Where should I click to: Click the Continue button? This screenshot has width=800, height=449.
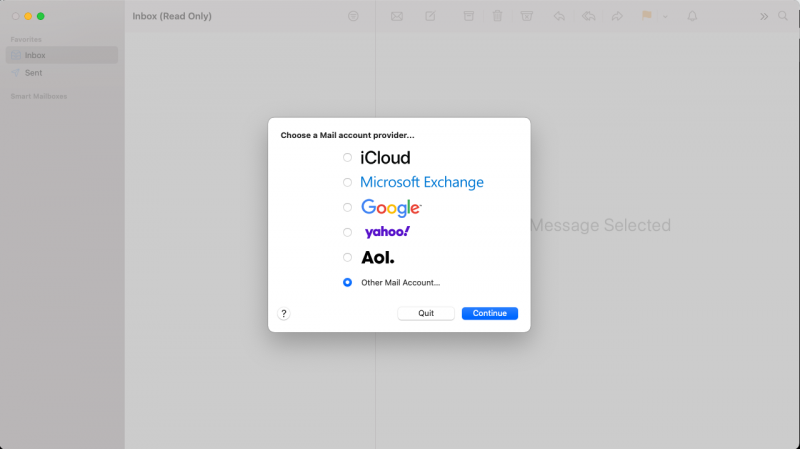coord(490,313)
